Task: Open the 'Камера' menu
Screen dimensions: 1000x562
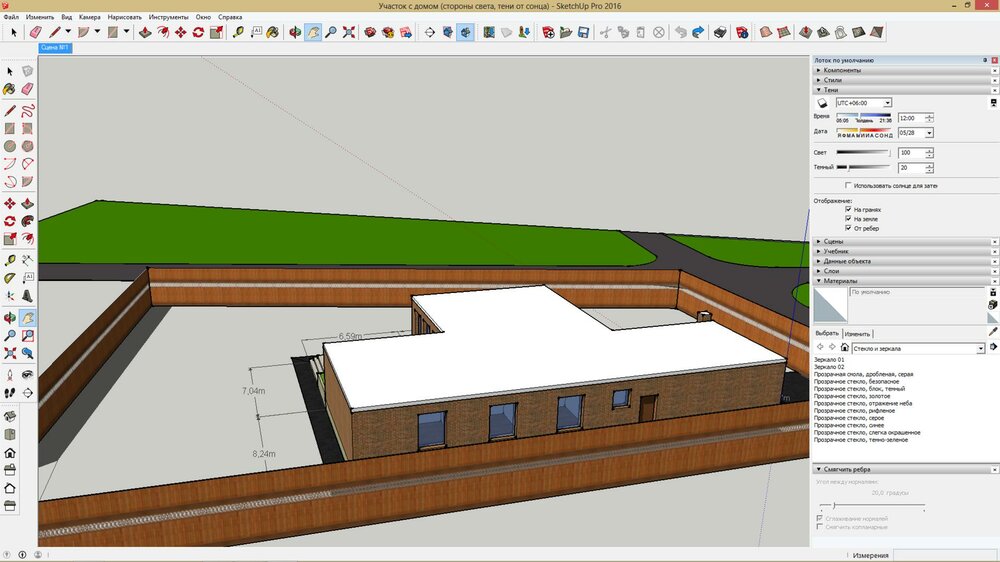Action: point(89,17)
